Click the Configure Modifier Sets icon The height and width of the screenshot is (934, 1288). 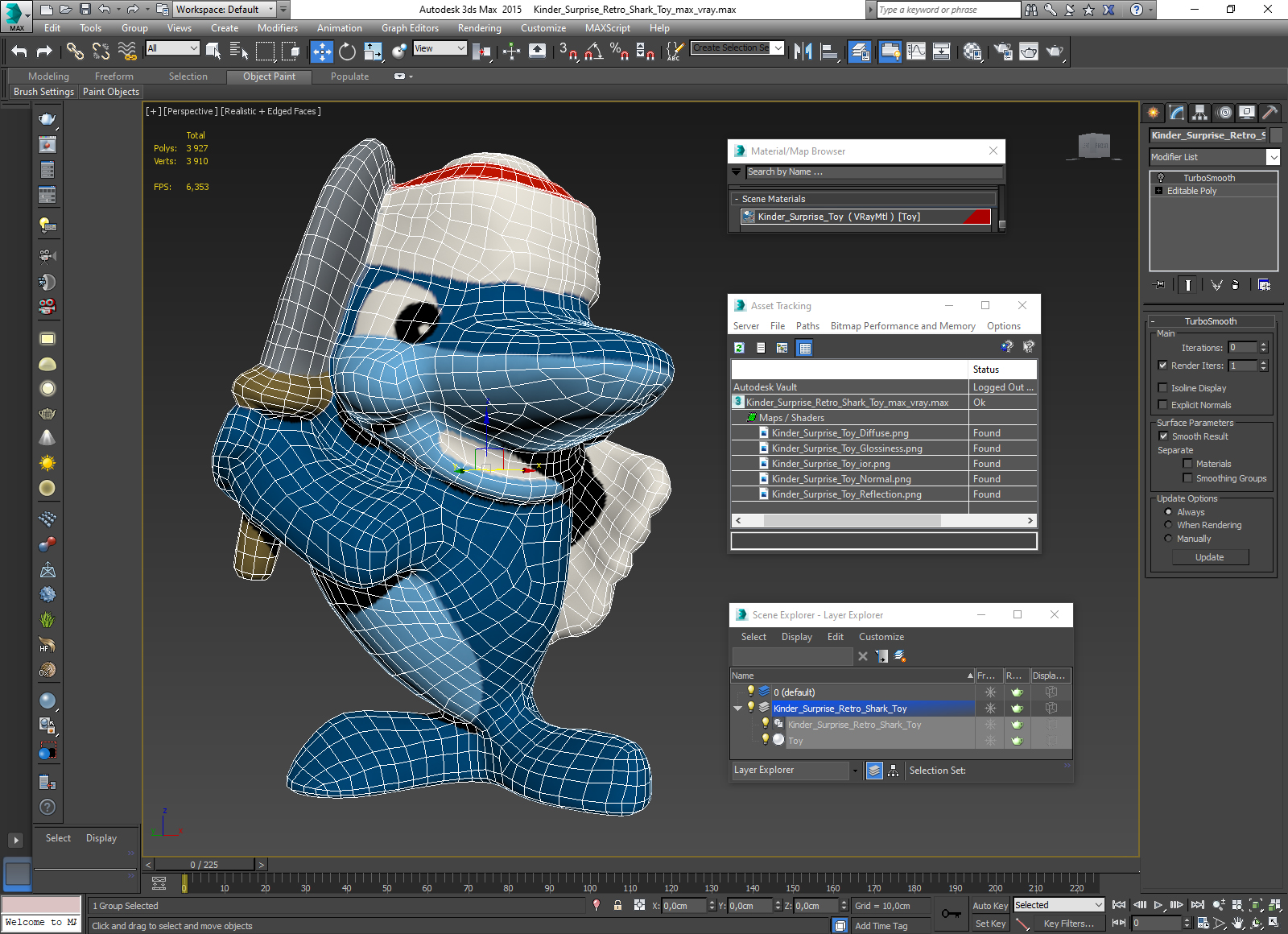point(1264,285)
